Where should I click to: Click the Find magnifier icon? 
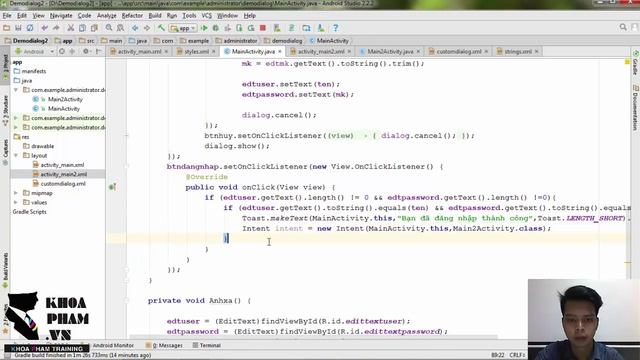[x=109, y=28]
